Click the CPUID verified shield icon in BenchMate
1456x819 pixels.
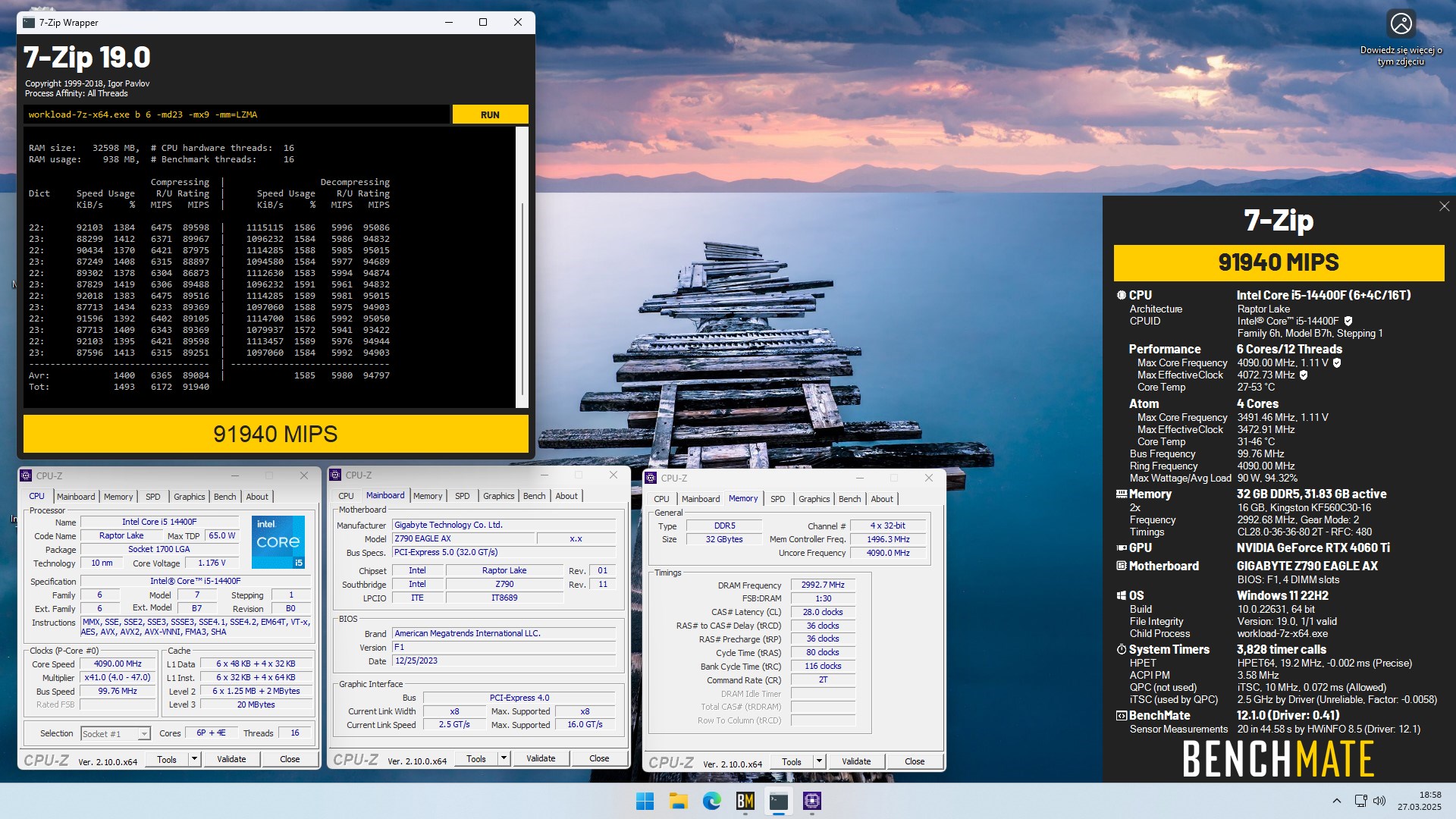pos(1348,322)
